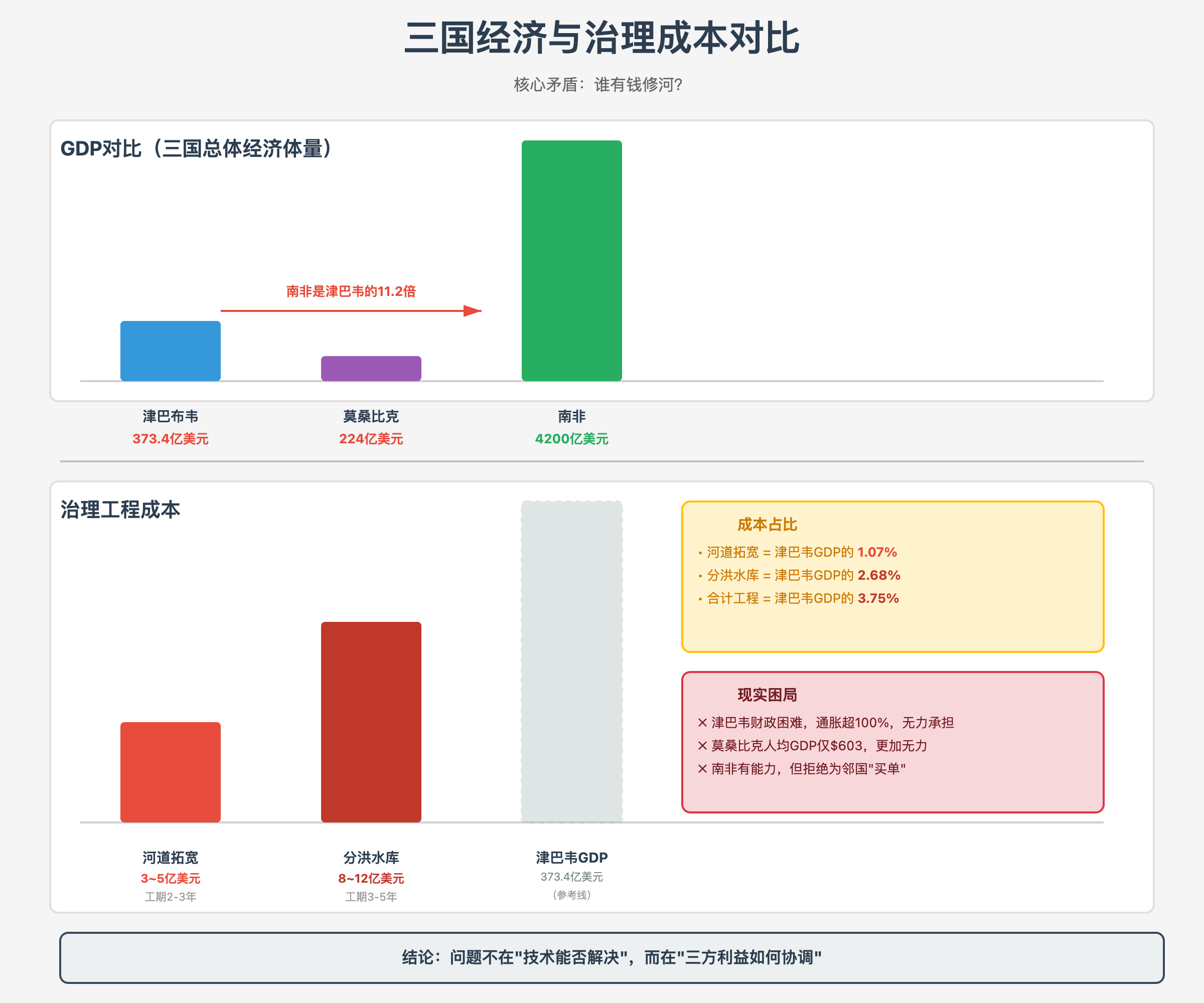This screenshot has height=1003, width=1204.
Task: Click the 8~12亿美元 cost label
Action: click(371, 878)
